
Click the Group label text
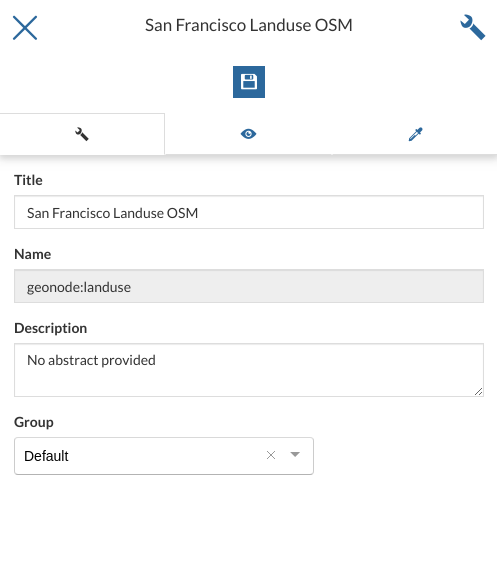coord(34,422)
